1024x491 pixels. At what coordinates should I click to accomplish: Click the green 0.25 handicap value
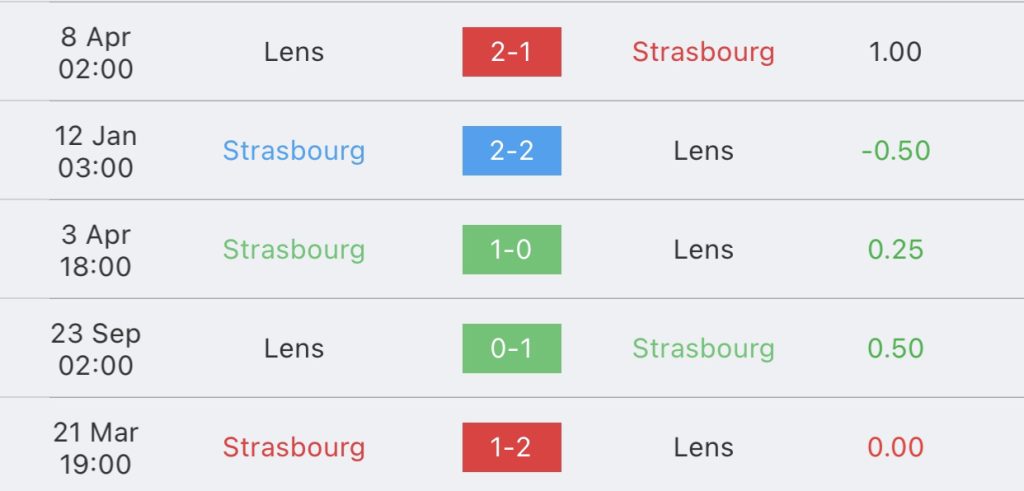tap(895, 250)
